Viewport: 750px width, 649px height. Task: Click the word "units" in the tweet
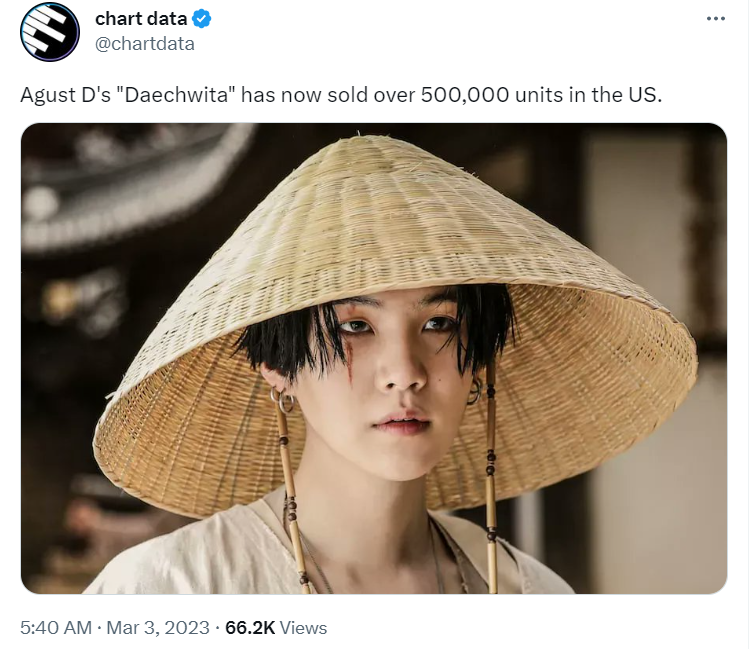coord(539,95)
